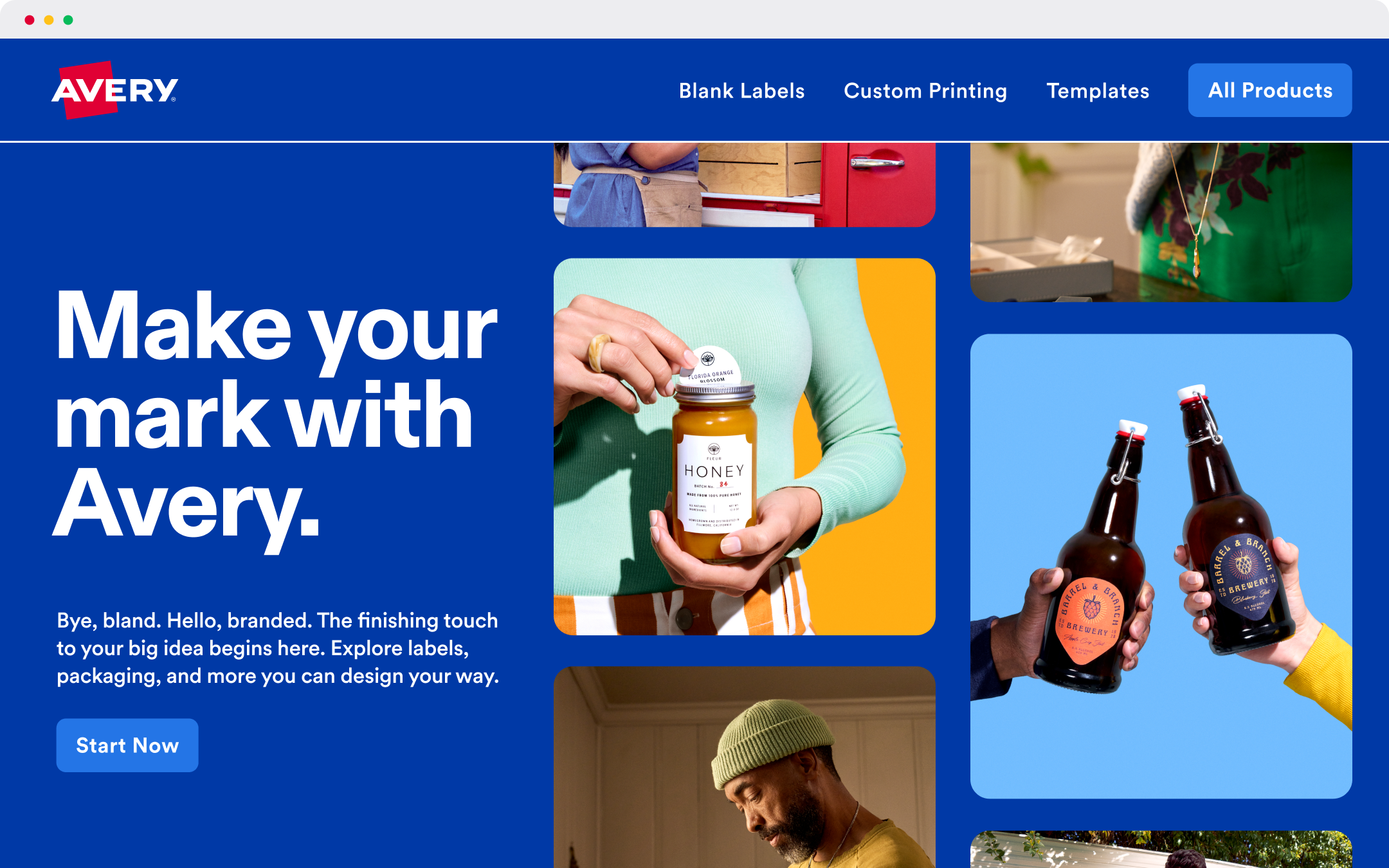
Task: Click the orange Barrel & Branch bottle label
Action: pos(1089,620)
